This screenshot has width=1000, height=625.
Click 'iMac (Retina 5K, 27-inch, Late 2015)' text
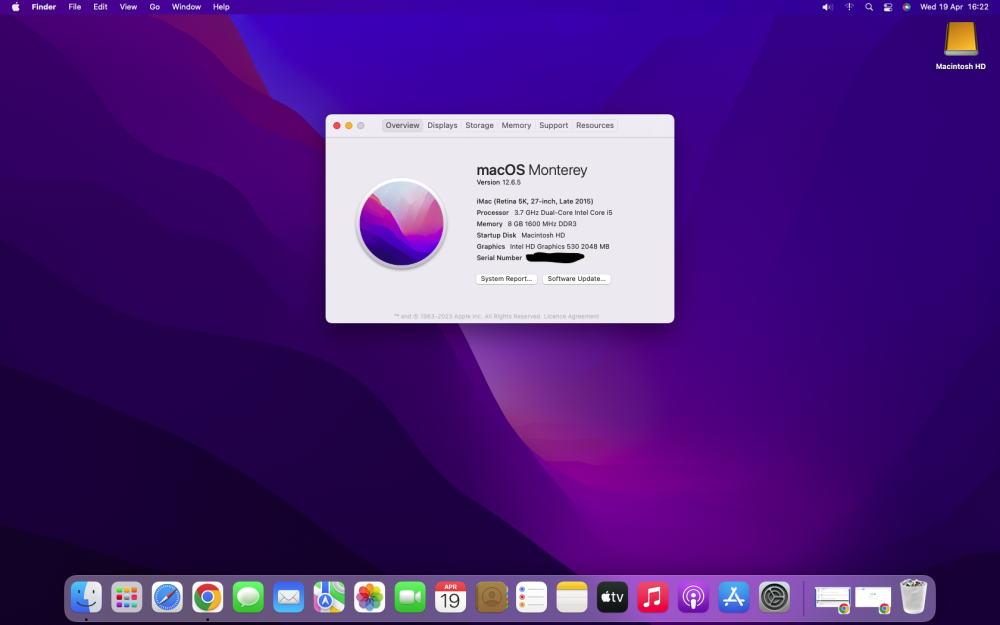(534, 201)
